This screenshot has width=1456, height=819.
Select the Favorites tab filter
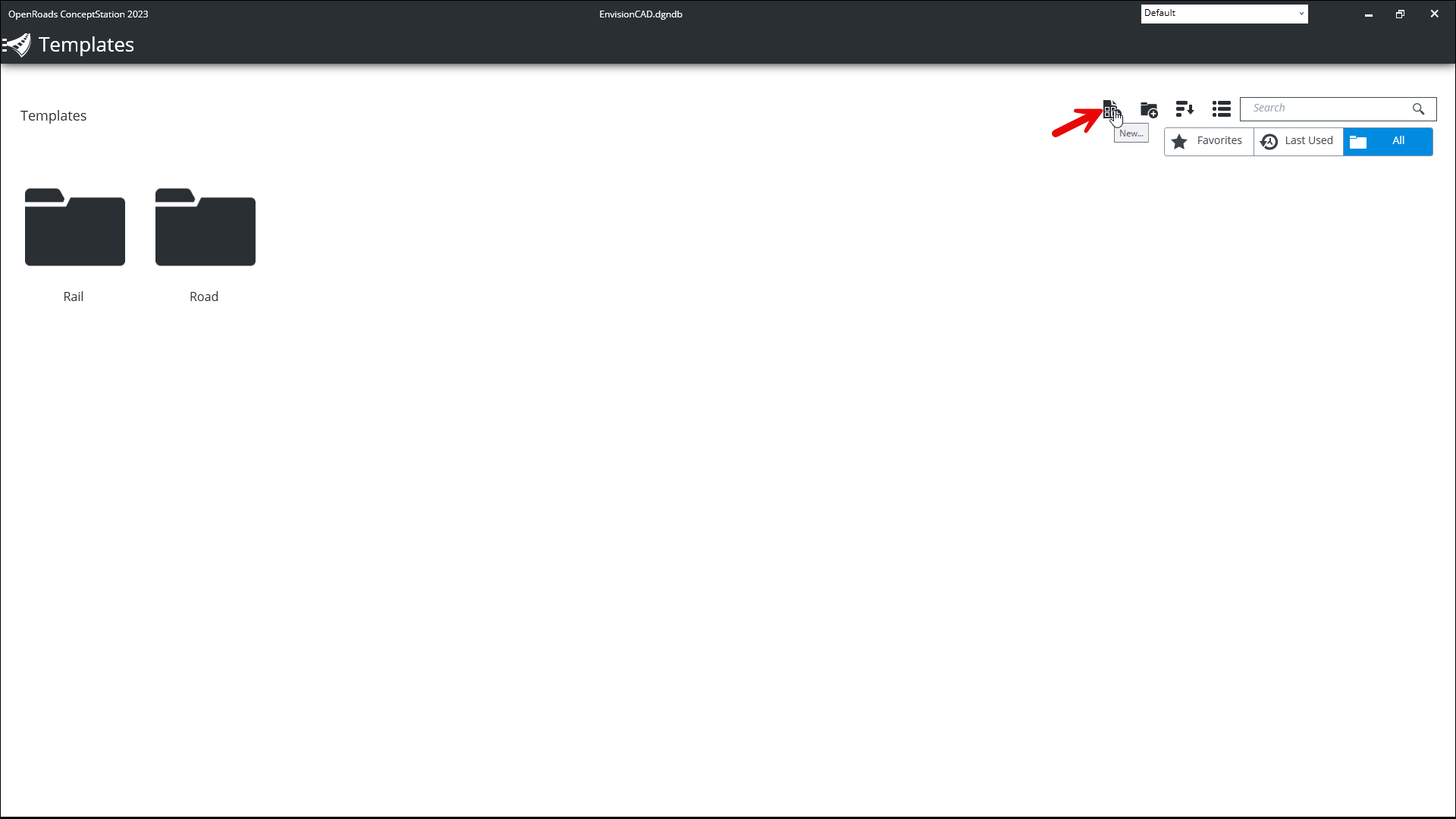pos(1209,141)
